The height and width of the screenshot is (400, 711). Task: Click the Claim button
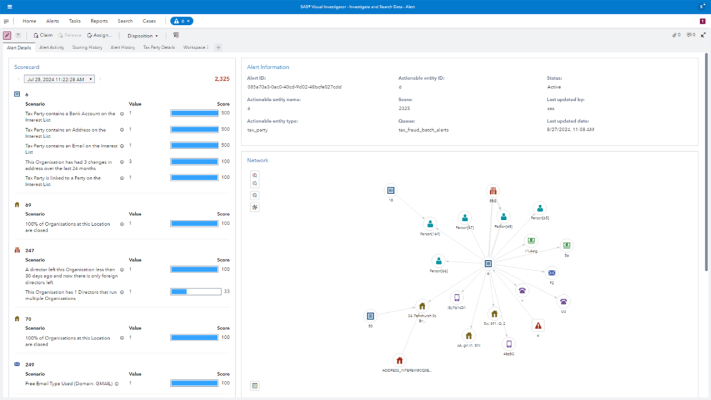pyautogui.click(x=43, y=35)
